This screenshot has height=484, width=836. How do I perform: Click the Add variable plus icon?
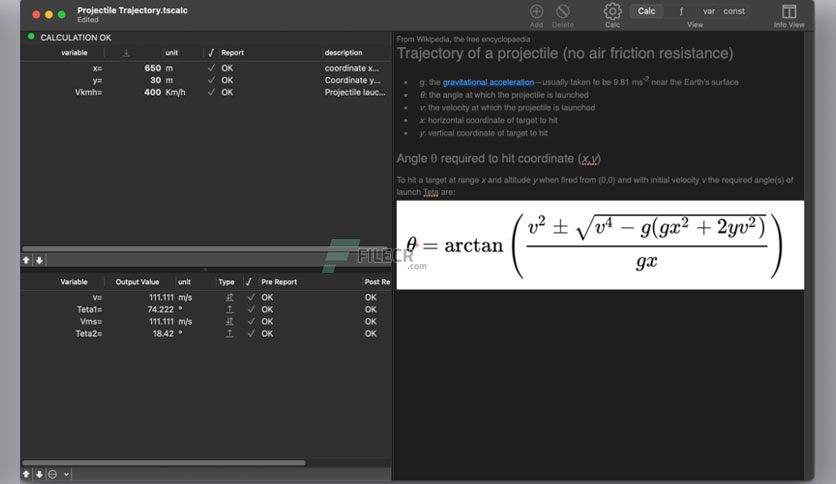pos(536,11)
